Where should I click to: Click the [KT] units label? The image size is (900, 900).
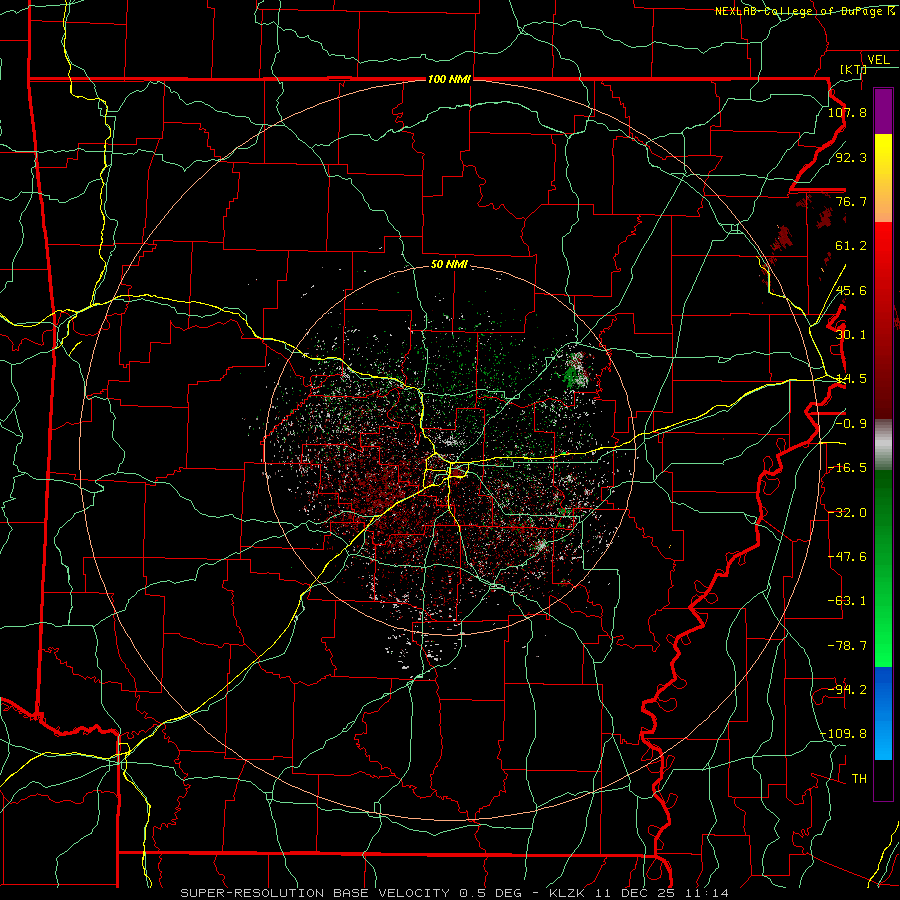pyautogui.click(x=853, y=69)
